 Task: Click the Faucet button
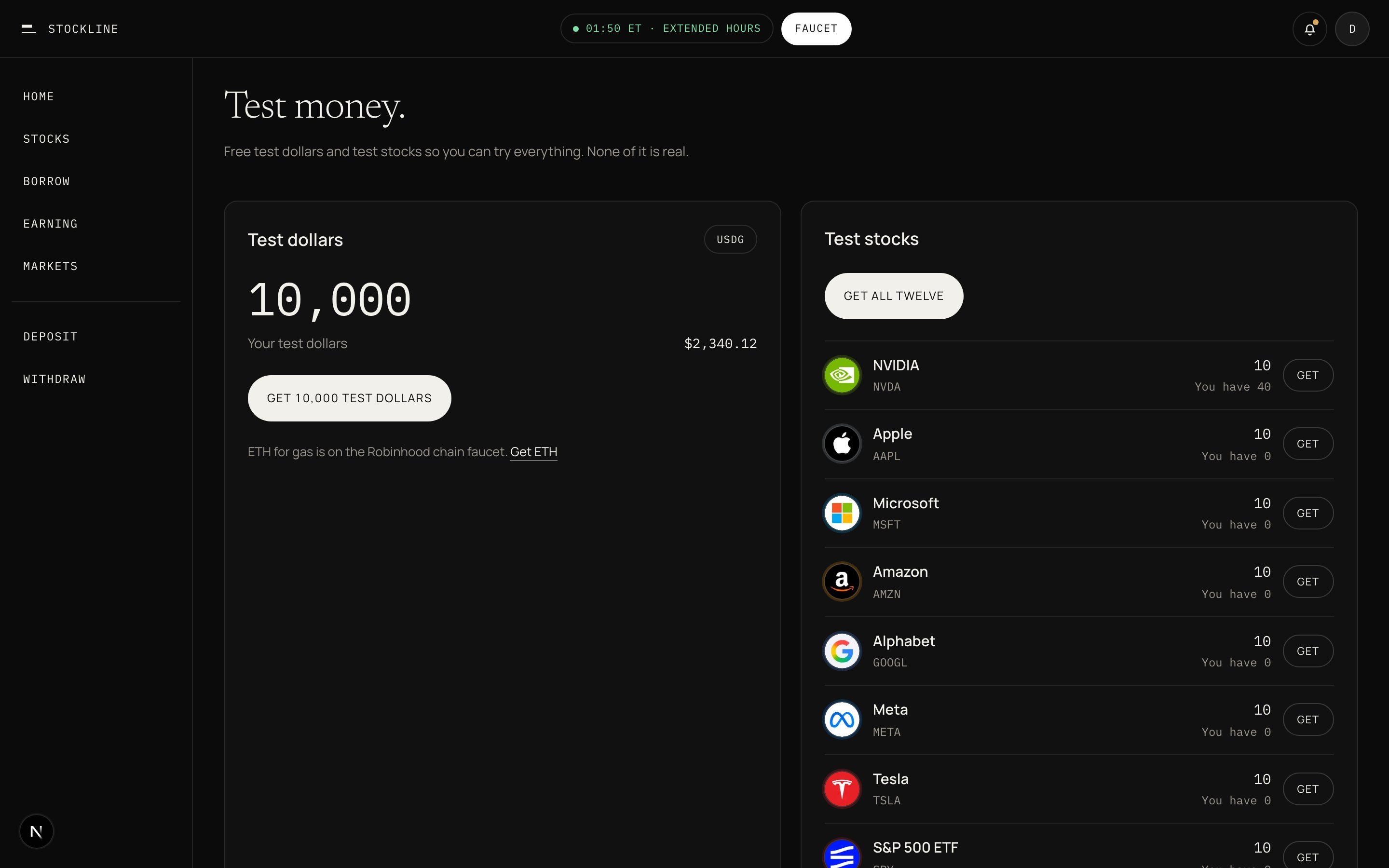click(816, 29)
